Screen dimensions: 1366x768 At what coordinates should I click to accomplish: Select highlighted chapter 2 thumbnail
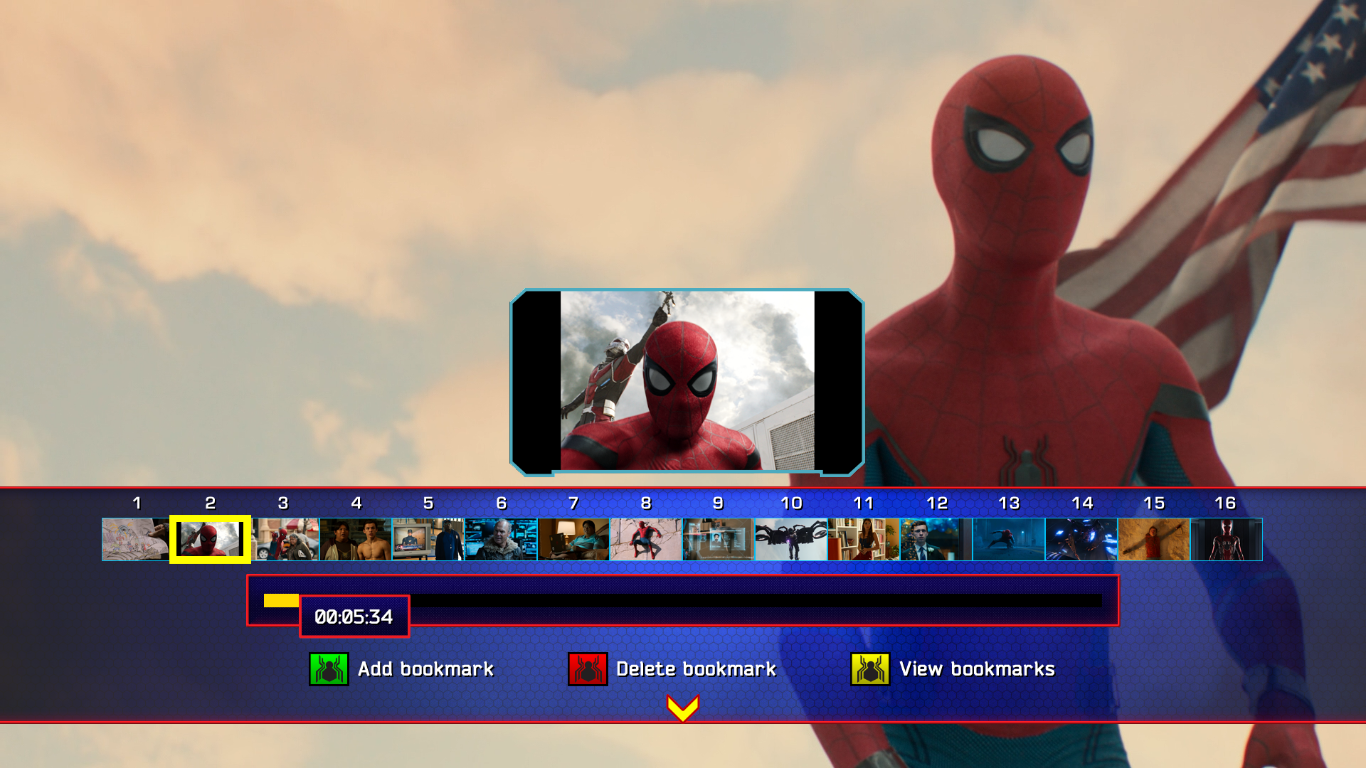coord(210,539)
